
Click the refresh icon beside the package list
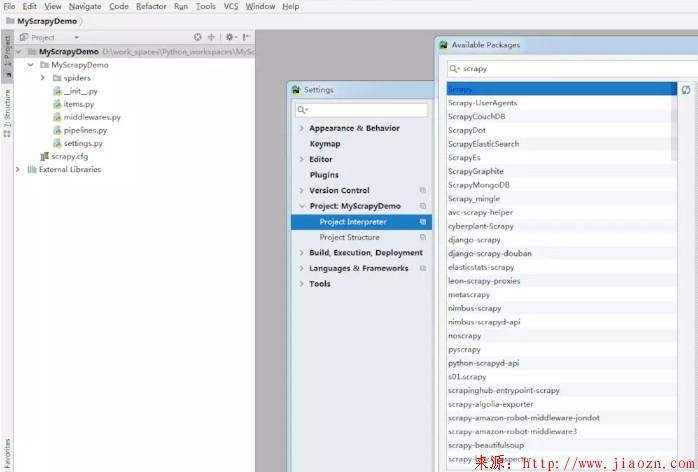click(x=686, y=90)
